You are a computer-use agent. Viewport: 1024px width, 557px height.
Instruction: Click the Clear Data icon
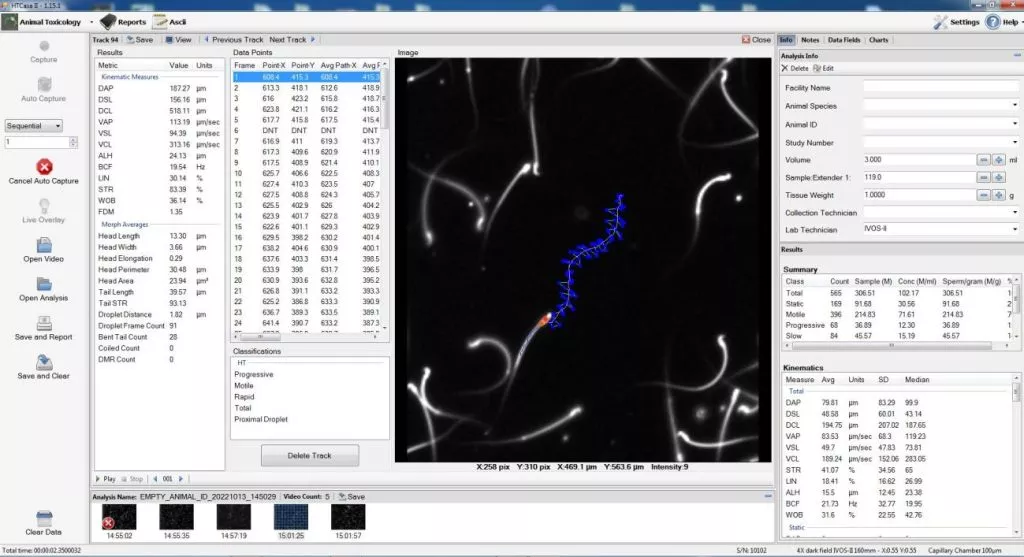pyautogui.click(x=44, y=518)
